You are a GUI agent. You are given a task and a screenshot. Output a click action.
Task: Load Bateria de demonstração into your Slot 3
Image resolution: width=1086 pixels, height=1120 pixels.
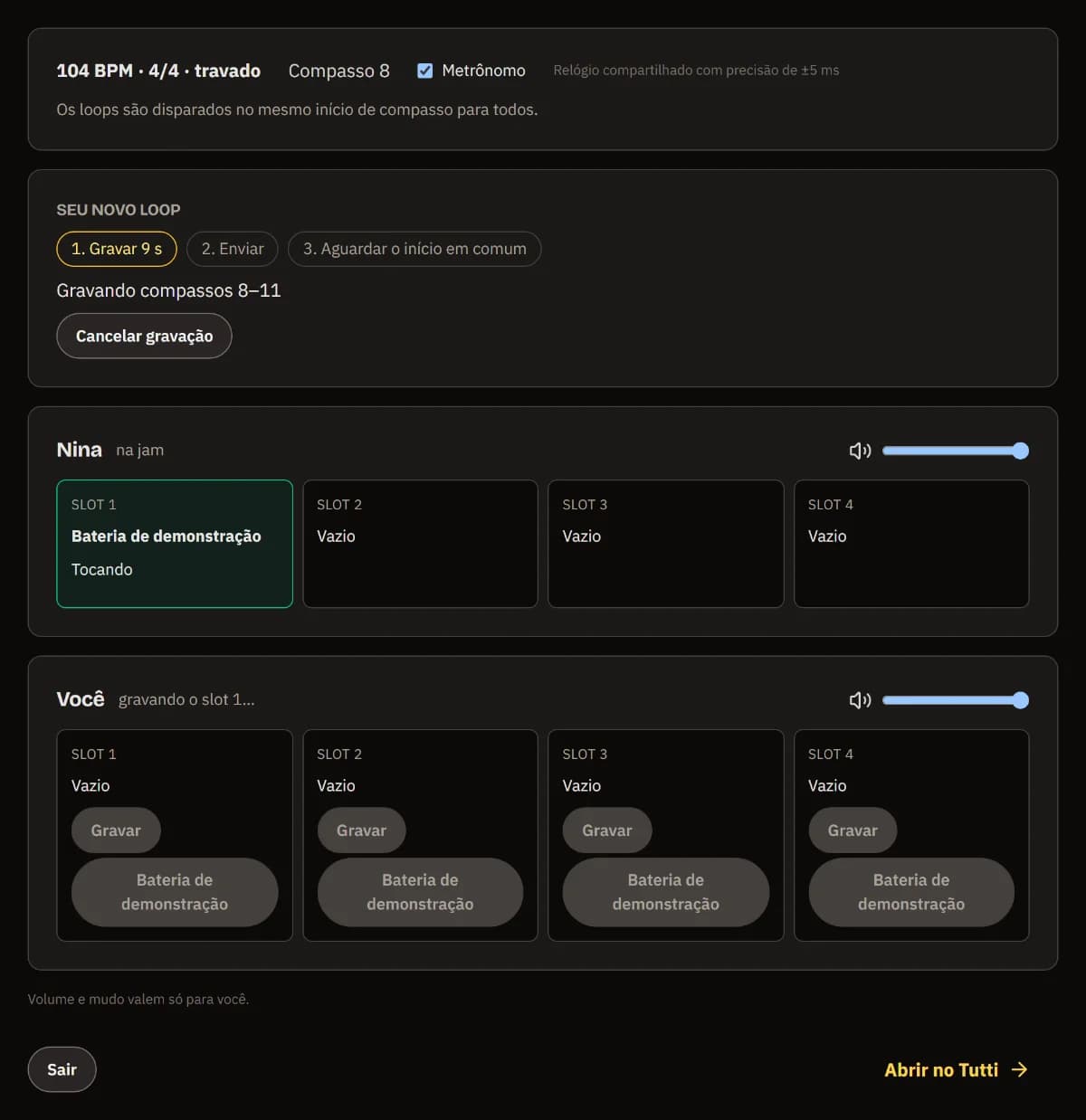[666, 892]
